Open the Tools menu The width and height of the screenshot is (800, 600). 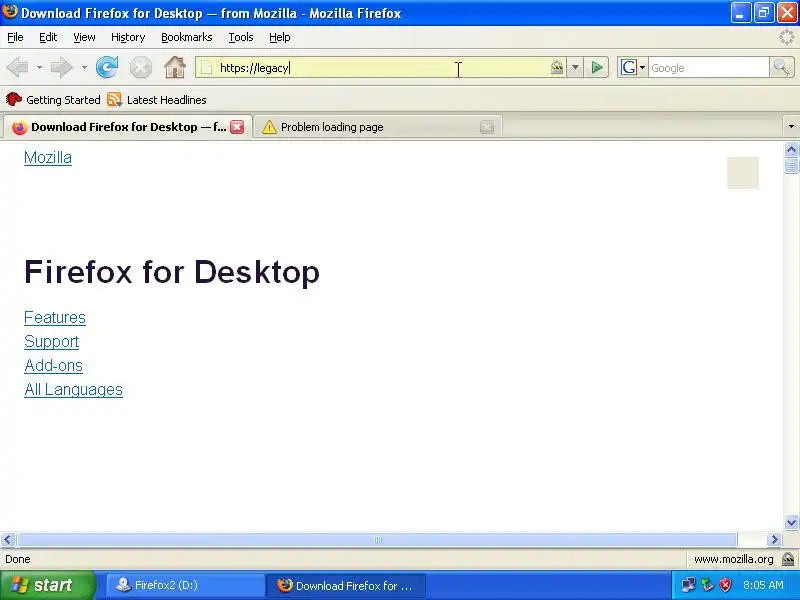point(241,37)
